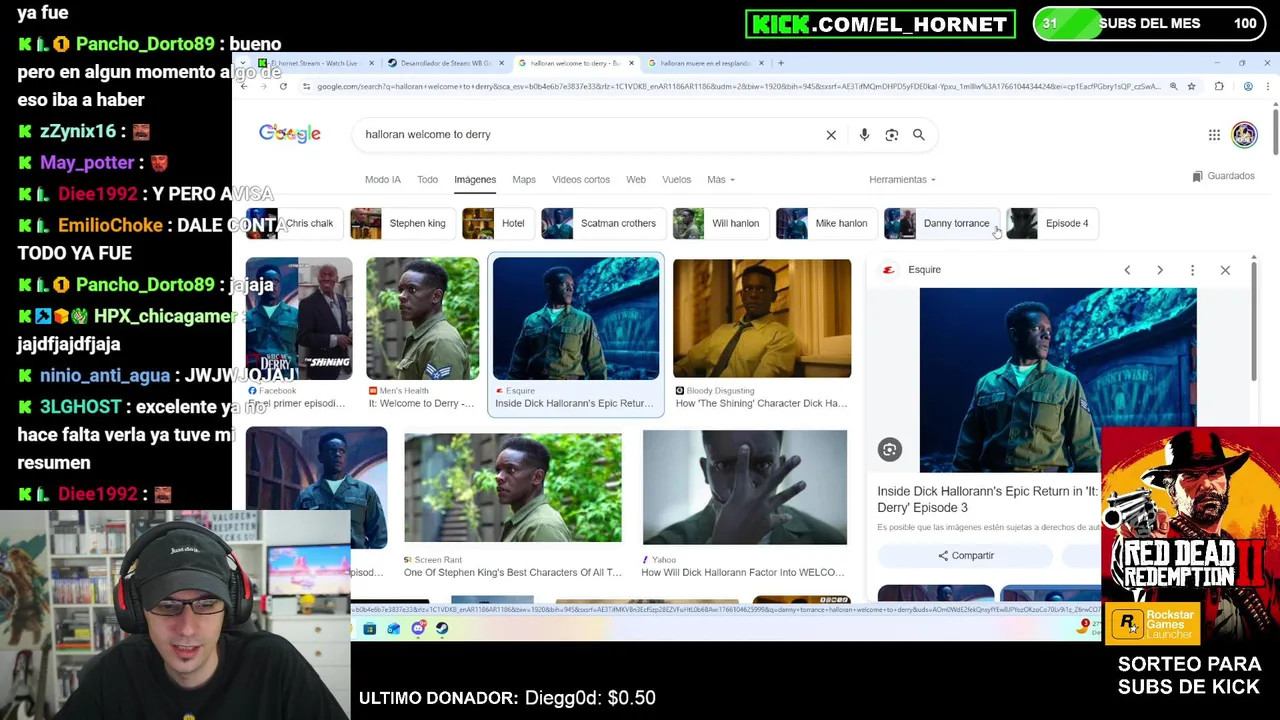Click the large Esquire preview image

coord(1058,380)
